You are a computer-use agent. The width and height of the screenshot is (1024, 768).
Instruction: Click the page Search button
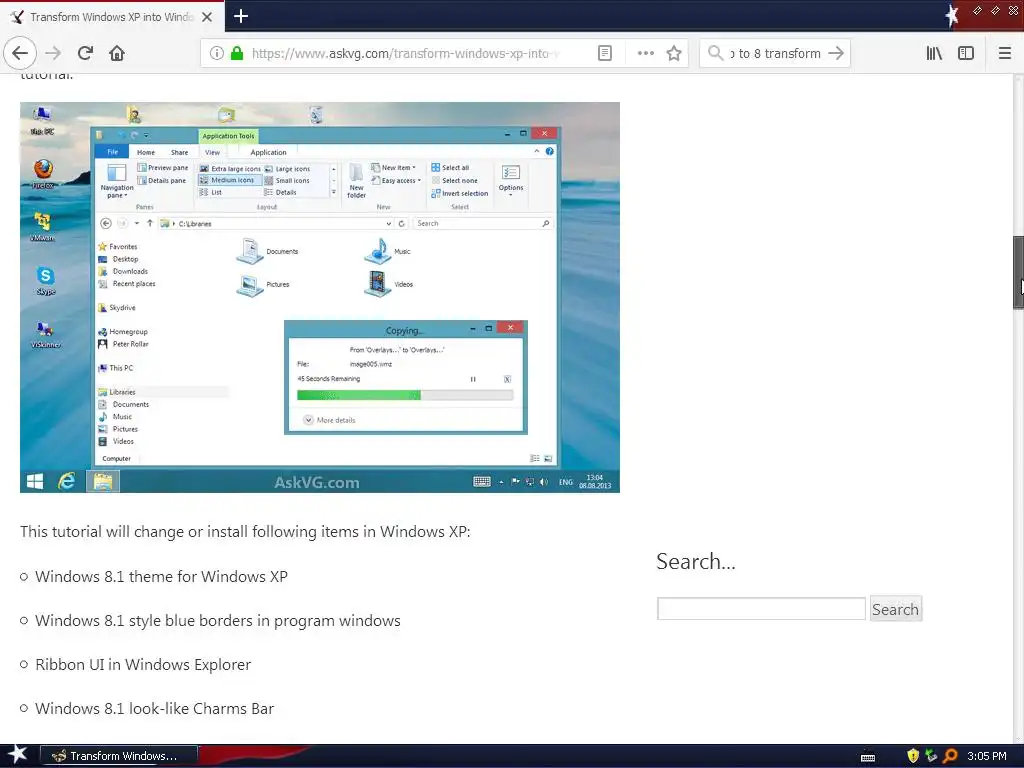coord(895,609)
